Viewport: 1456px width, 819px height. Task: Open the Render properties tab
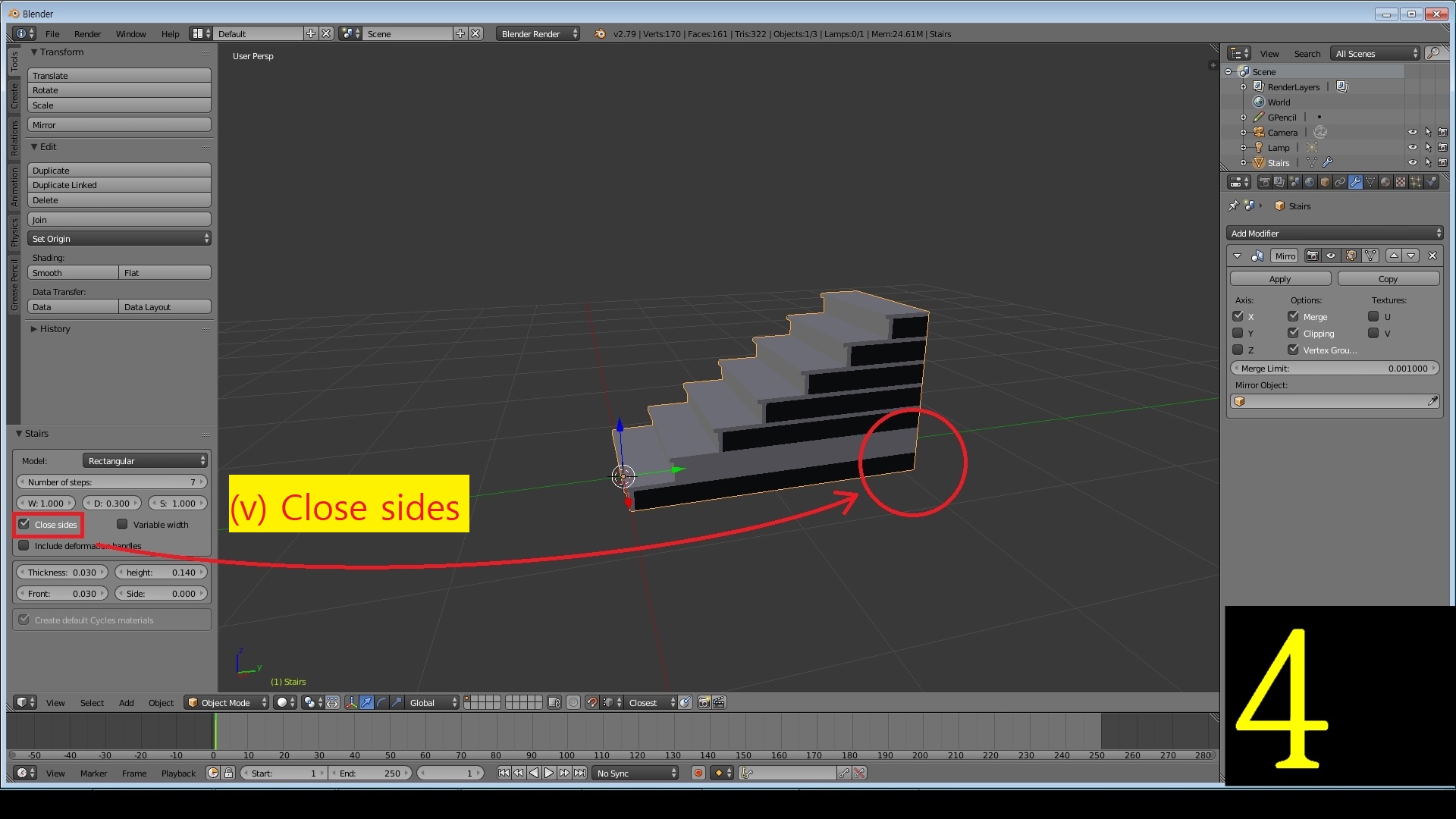pos(1264,182)
